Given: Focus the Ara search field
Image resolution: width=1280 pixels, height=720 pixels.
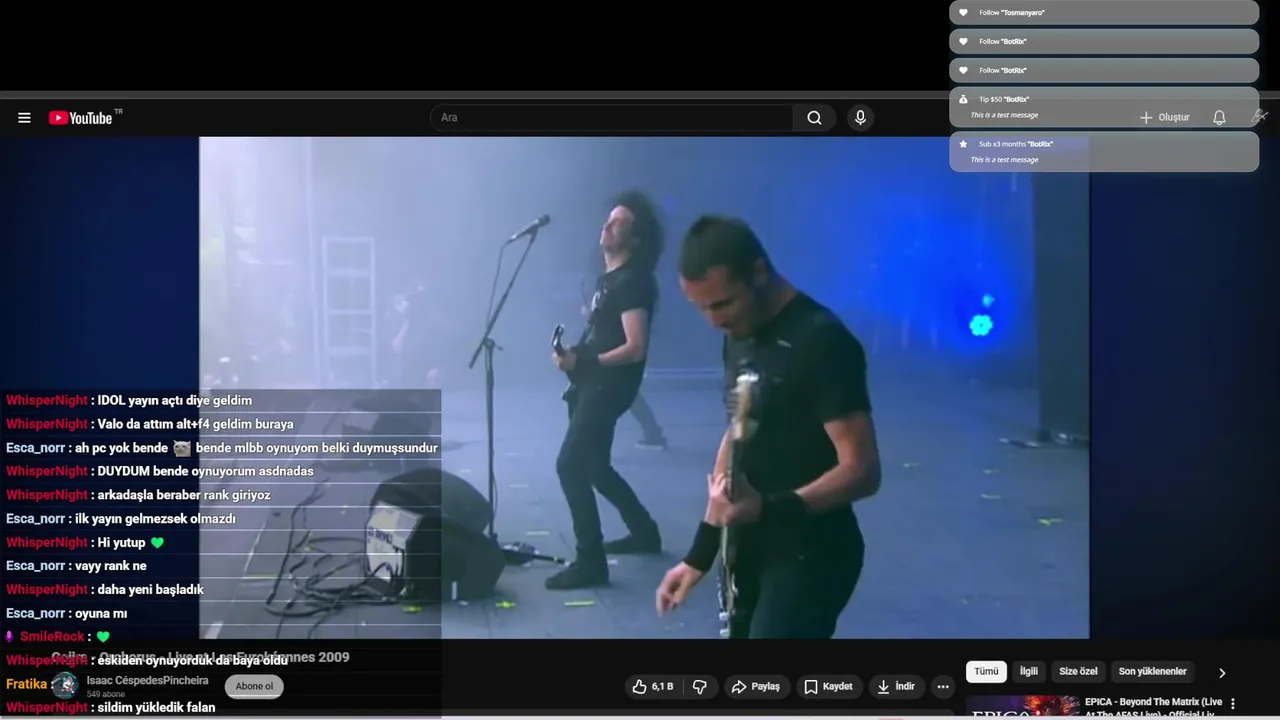Looking at the screenshot, I should click(612, 118).
